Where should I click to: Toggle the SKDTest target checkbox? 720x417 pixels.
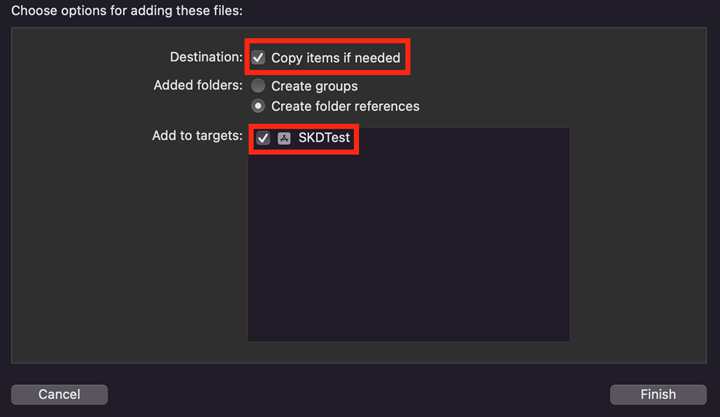tap(263, 138)
